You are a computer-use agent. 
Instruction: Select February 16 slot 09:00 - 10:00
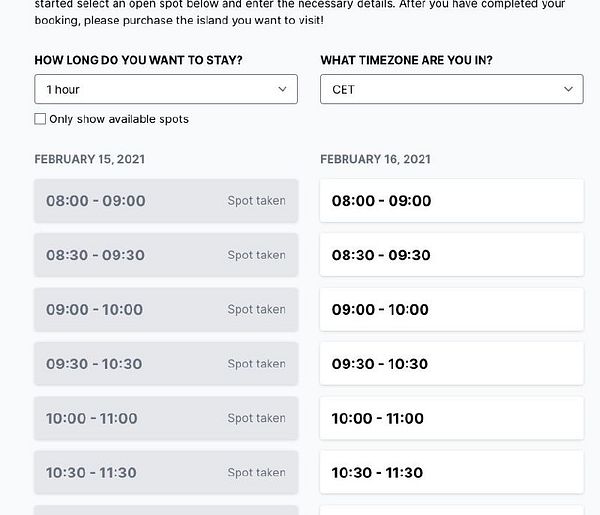click(451, 310)
